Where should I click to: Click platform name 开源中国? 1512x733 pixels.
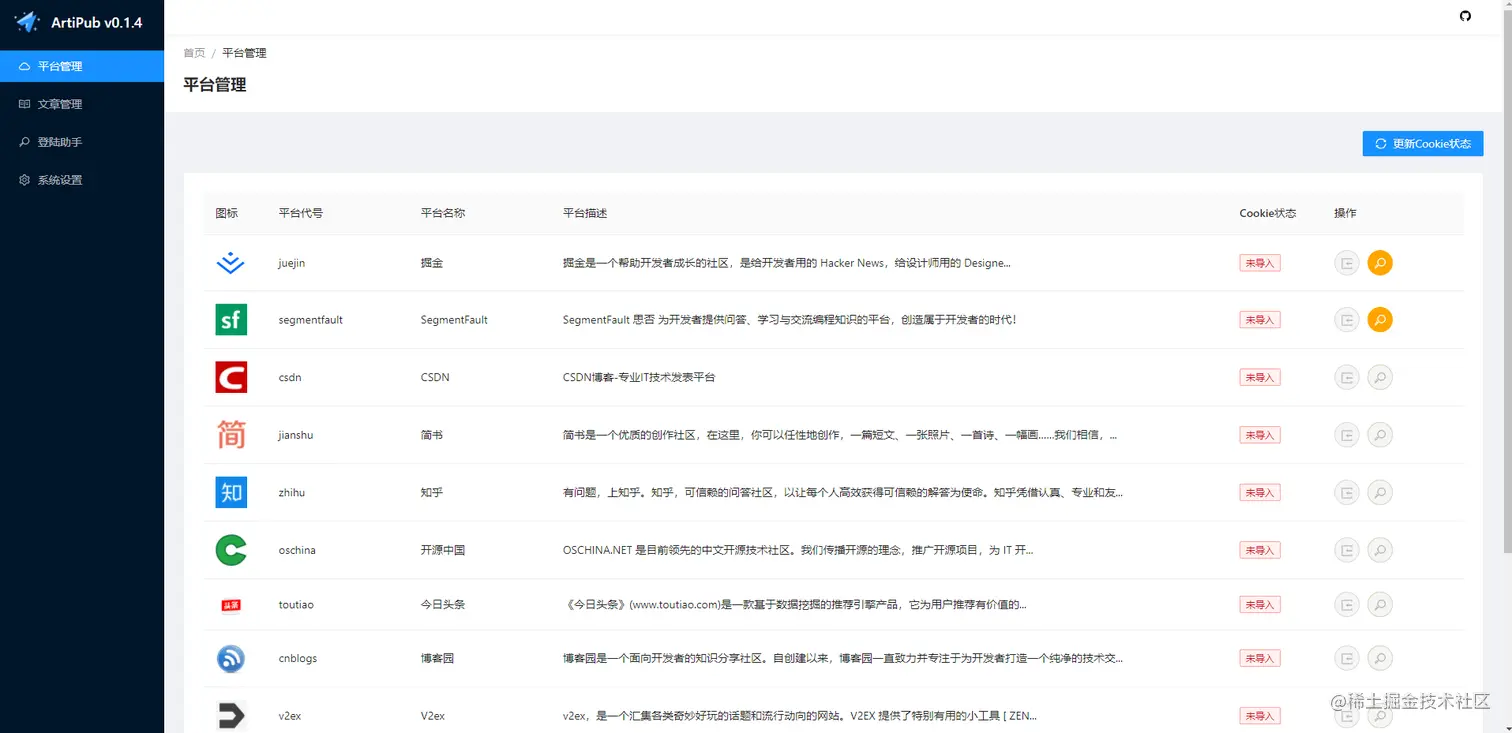pos(443,550)
